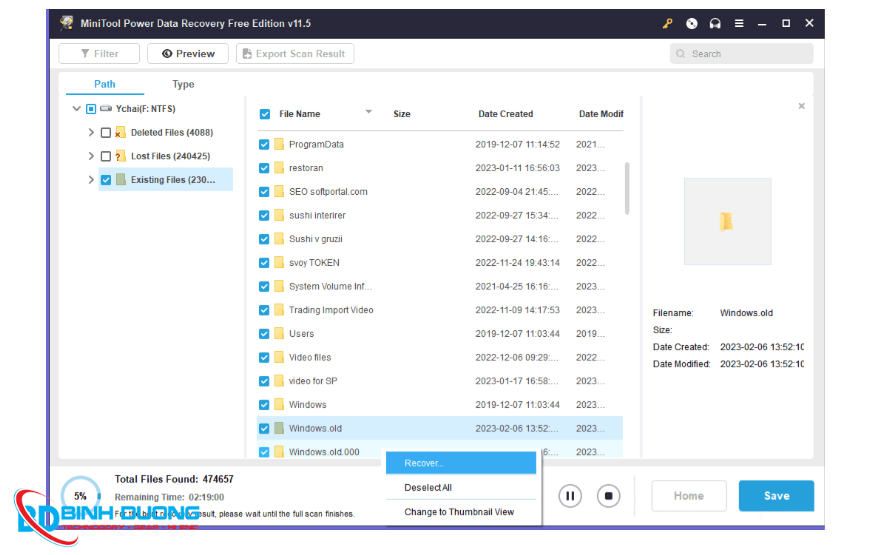This screenshot has width=870, height=555.
Task: Click the register key icon in title bar
Action: pos(667,23)
